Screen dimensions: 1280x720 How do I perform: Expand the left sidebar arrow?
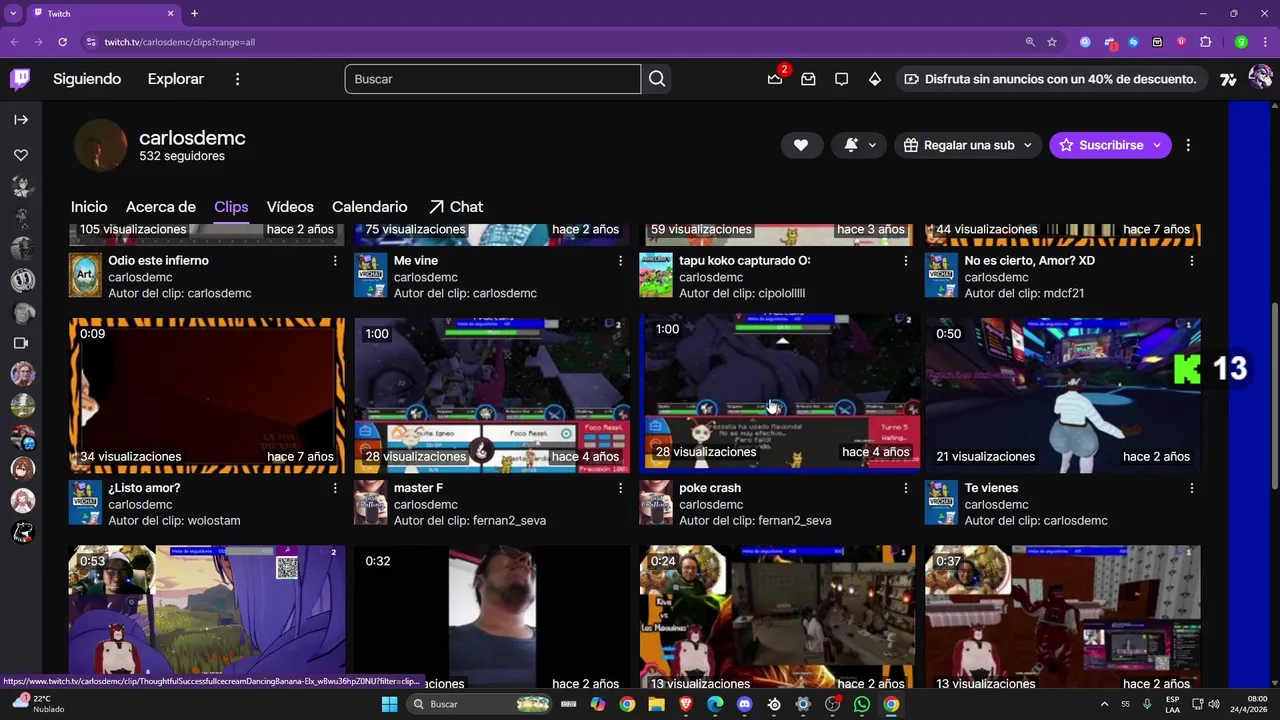[x=20, y=120]
